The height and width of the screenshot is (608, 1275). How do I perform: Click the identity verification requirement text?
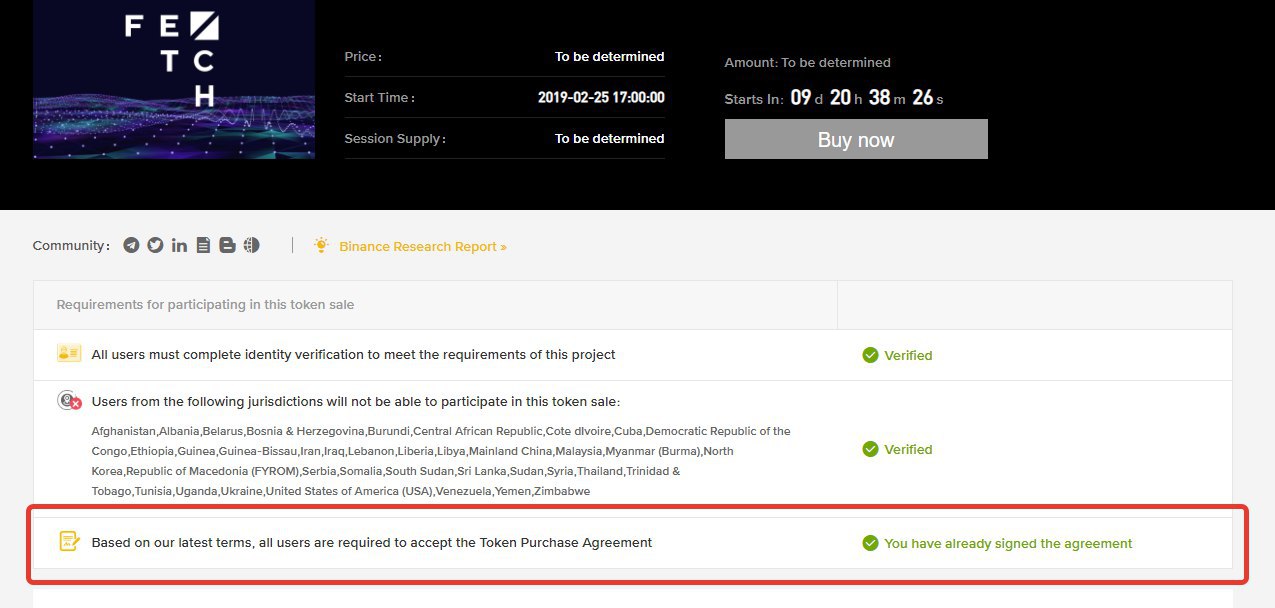tap(354, 354)
